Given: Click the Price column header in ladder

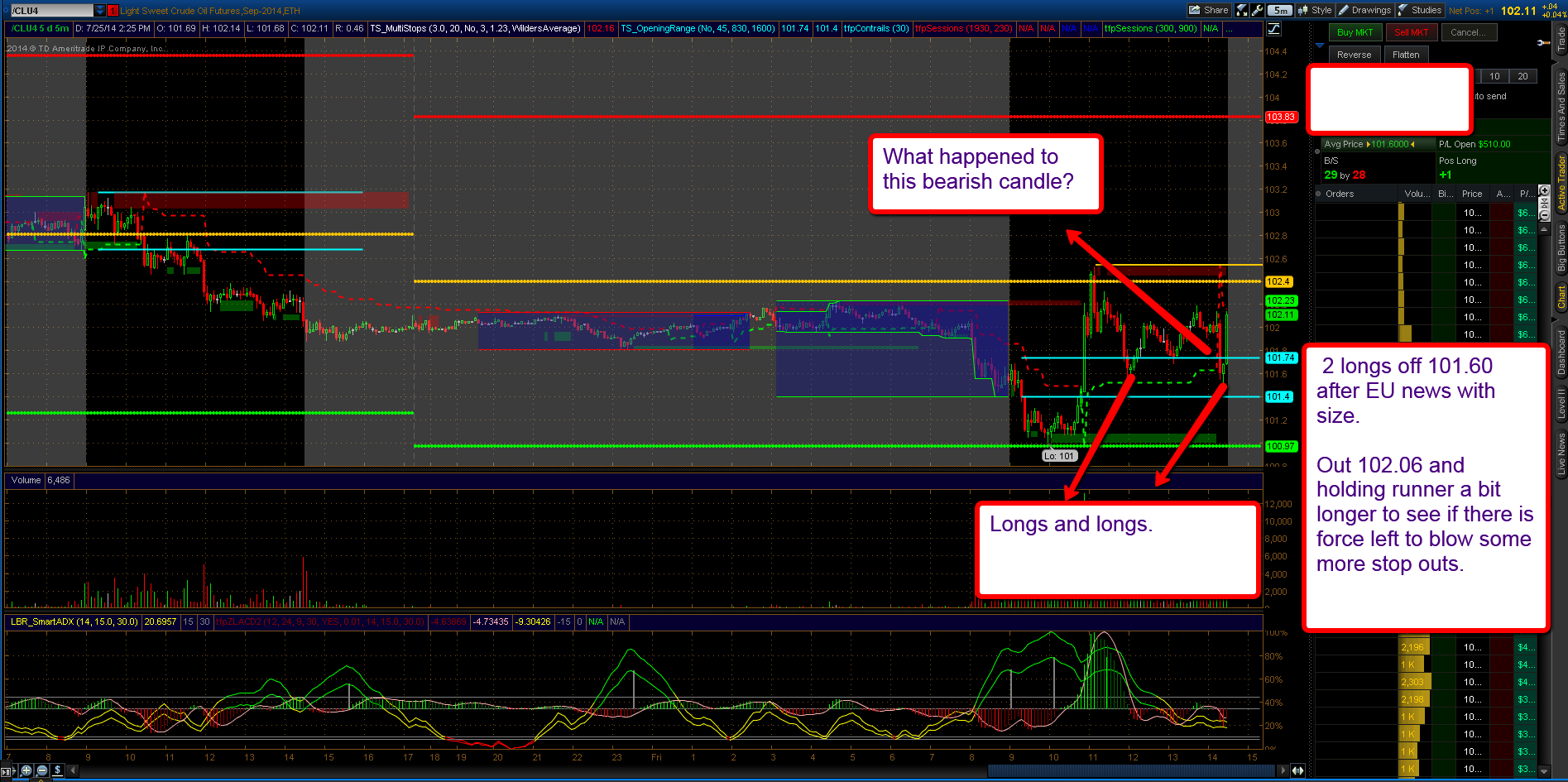Looking at the screenshot, I should (1472, 194).
